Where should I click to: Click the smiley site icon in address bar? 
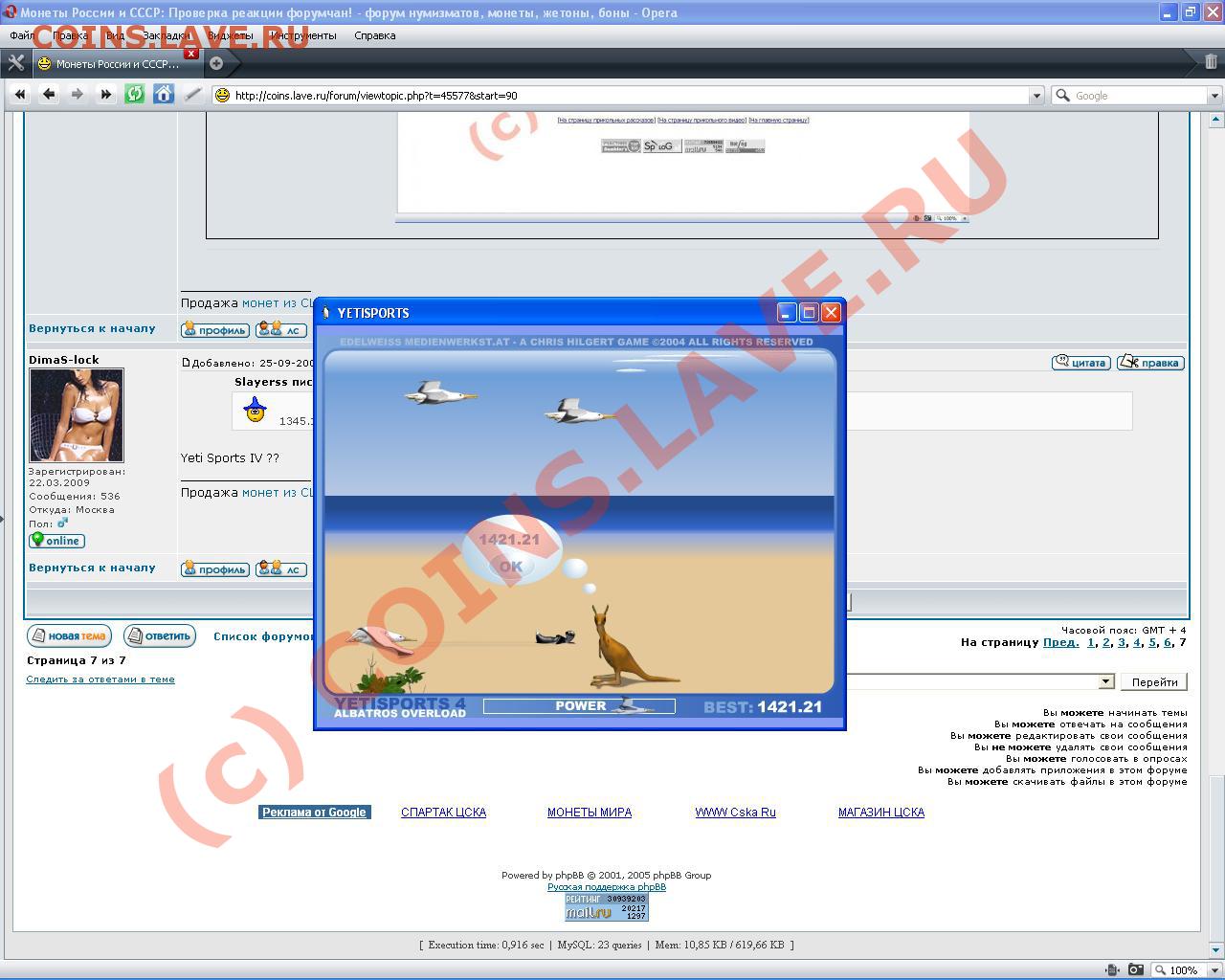(x=222, y=95)
